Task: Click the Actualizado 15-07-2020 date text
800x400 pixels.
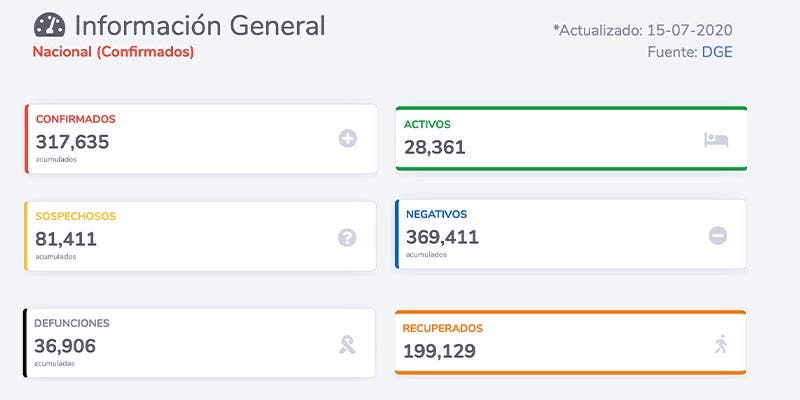Action: pyautogui.click(x=642, y=30)
